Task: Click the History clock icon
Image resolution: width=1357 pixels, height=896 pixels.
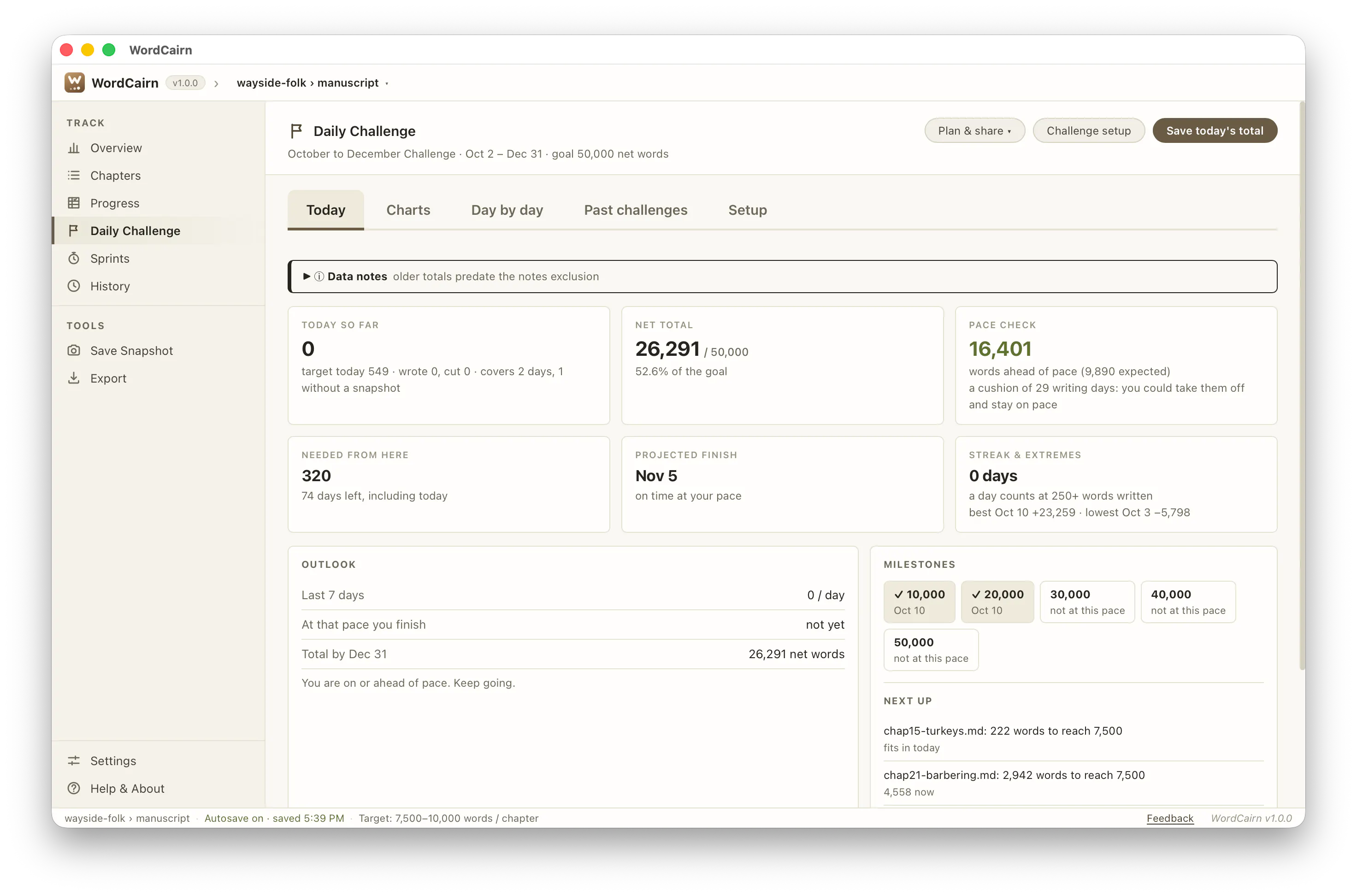Action: pyautogui.click(x=74, y=286)
